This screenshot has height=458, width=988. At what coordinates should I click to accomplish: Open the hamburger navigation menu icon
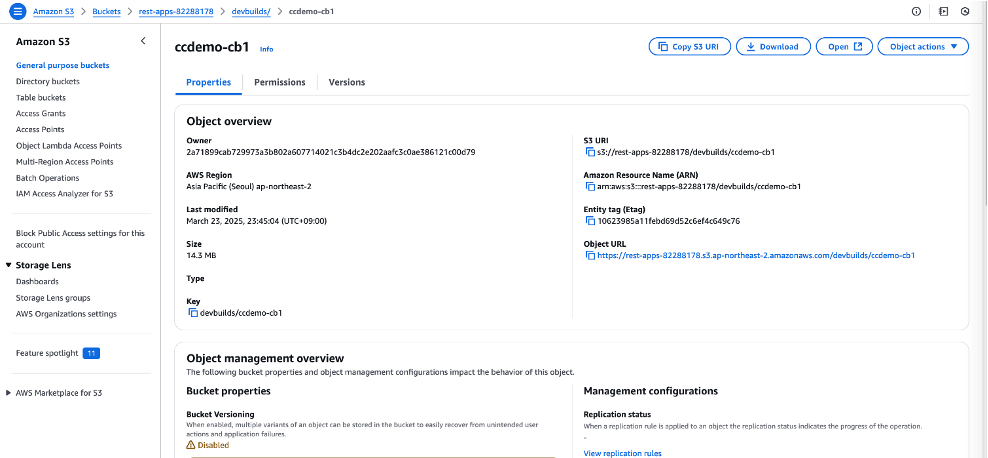tap(18, 11)
